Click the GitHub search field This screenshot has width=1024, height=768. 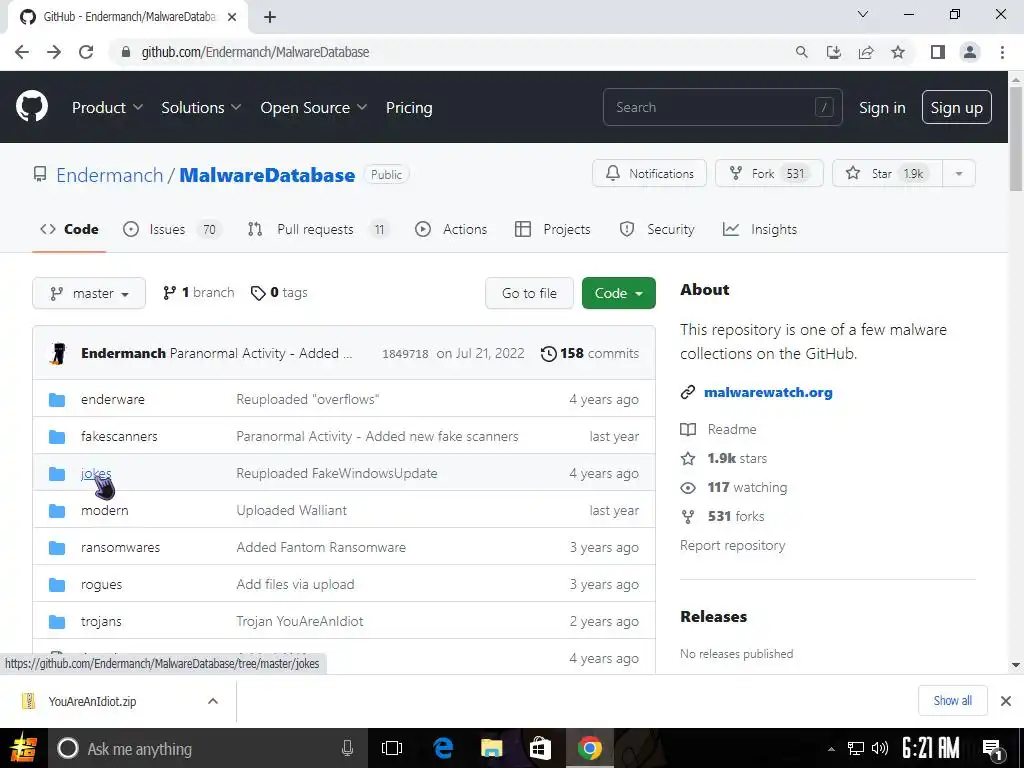click(x=722, y=107)
